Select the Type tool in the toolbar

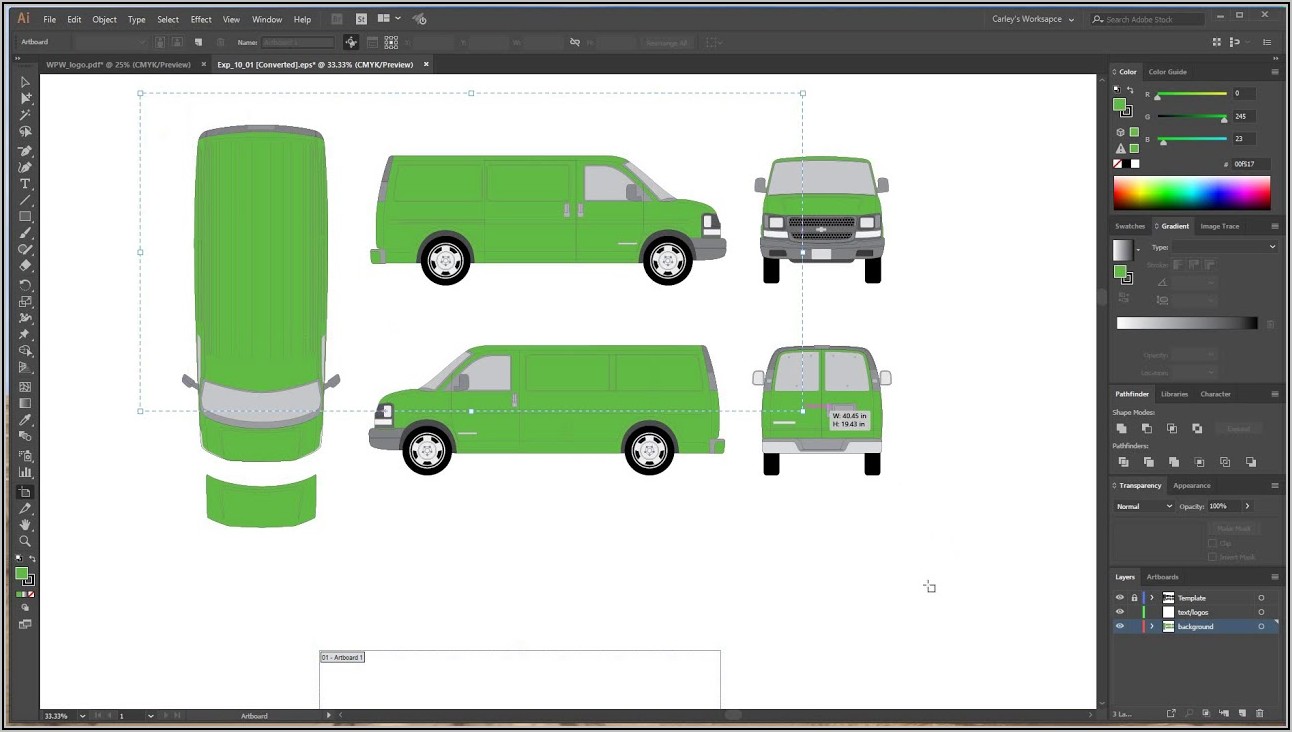point(25,184)
